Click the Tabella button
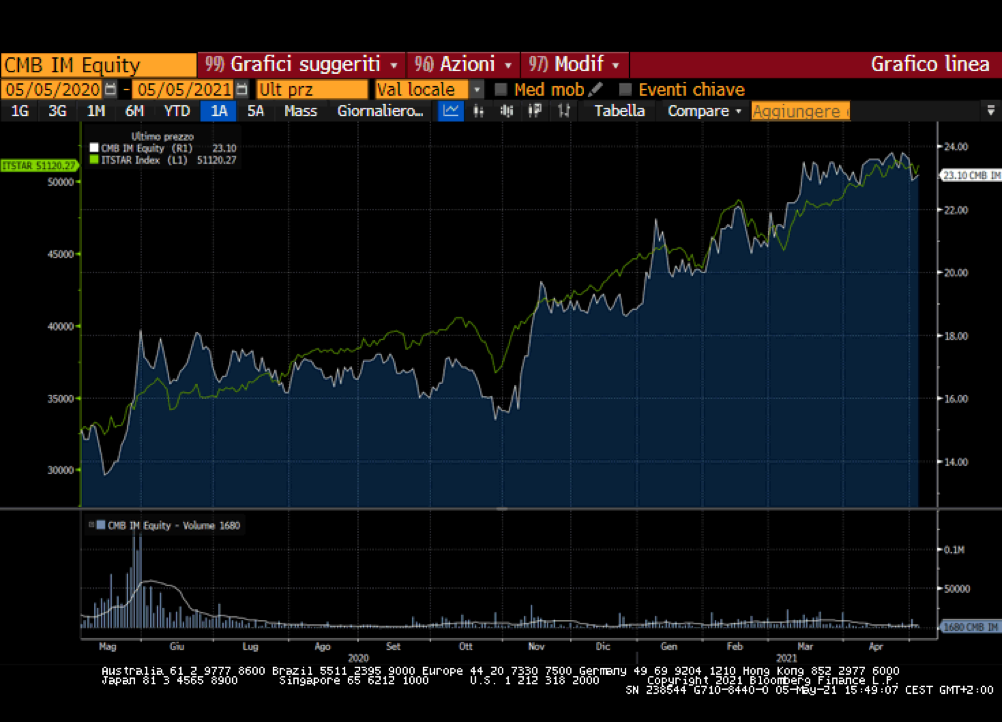The image size is (1002, 722). [619, 111]
